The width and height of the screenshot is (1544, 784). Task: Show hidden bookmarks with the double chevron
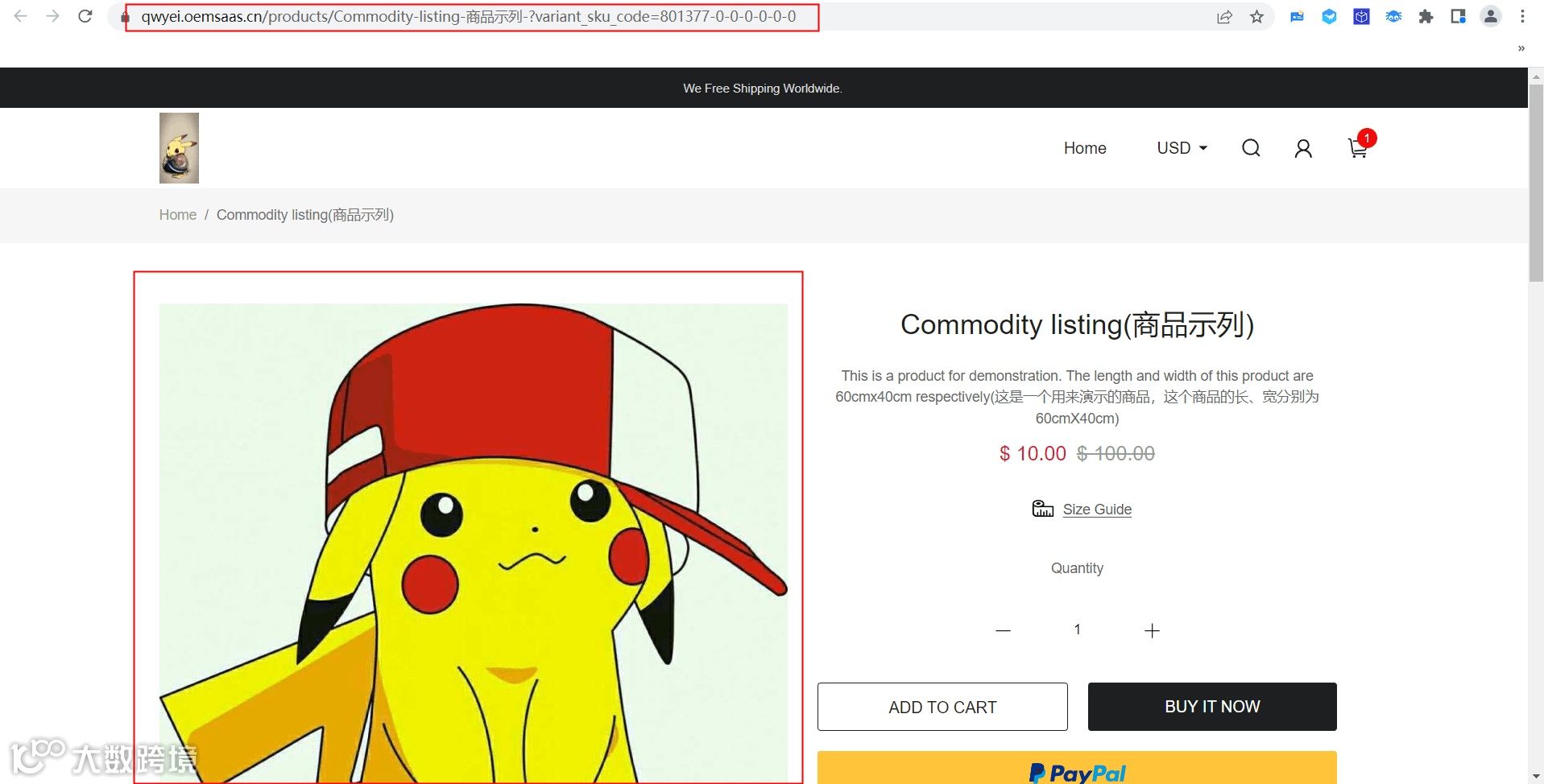point(1521,48)
